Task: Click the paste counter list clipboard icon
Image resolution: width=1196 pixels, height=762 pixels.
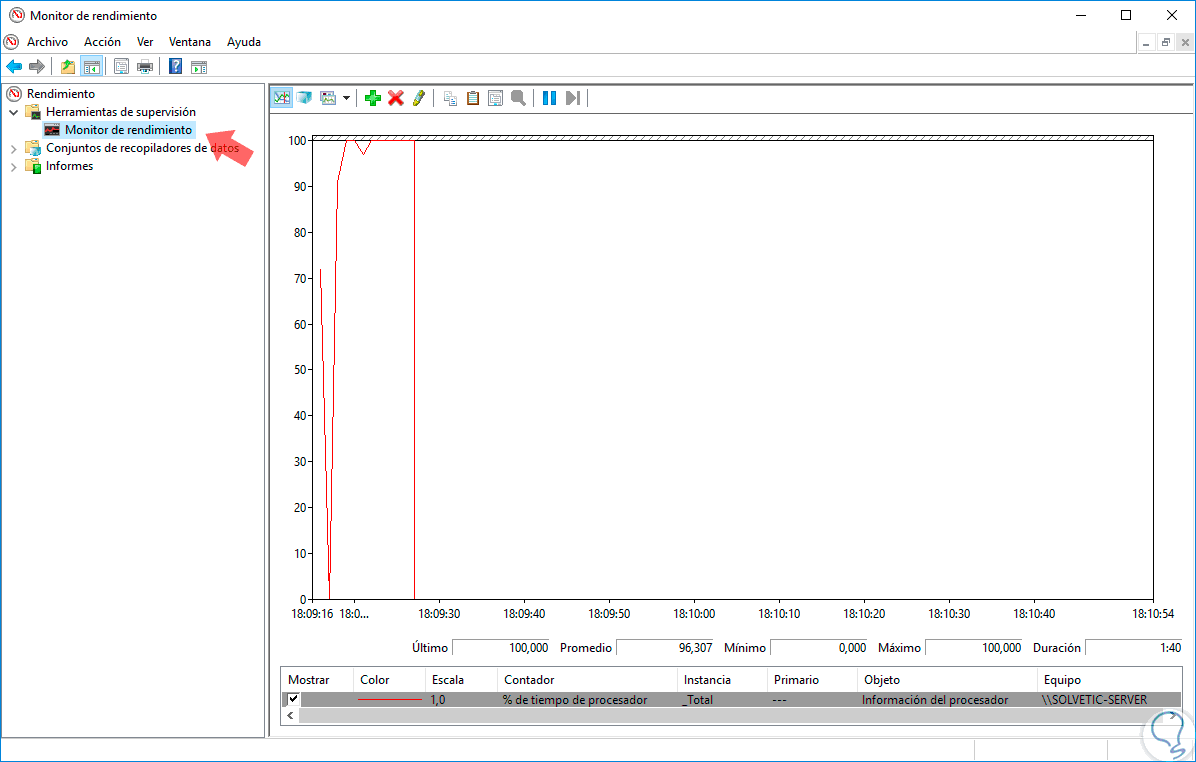Action: 473,98
